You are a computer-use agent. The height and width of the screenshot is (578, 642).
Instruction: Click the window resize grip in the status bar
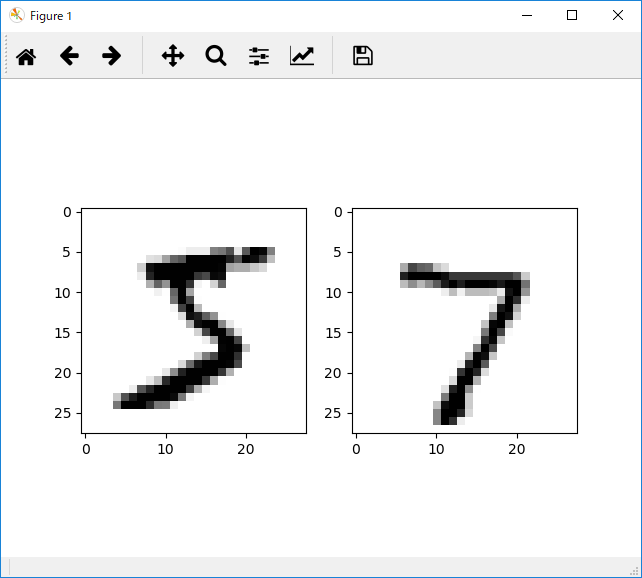(635, 571)
